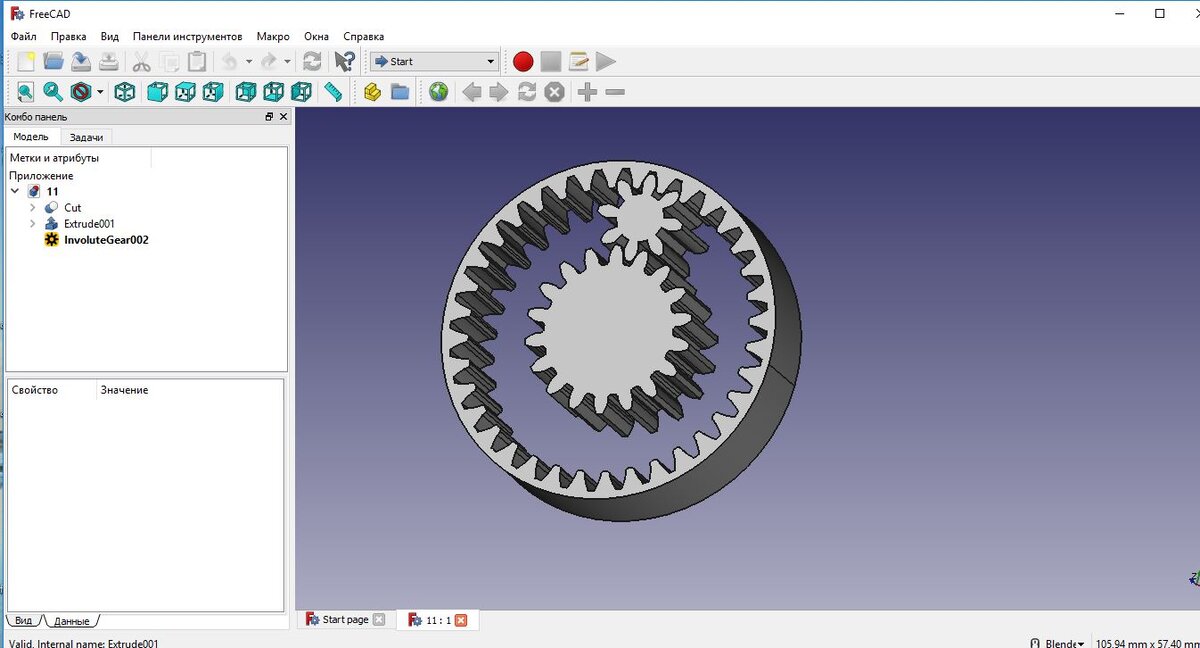Viewport: 1200px width, 648px height.
Task: Switch to the isometric view cube icon
Action: pyautogui.click(x=125, y=92)
